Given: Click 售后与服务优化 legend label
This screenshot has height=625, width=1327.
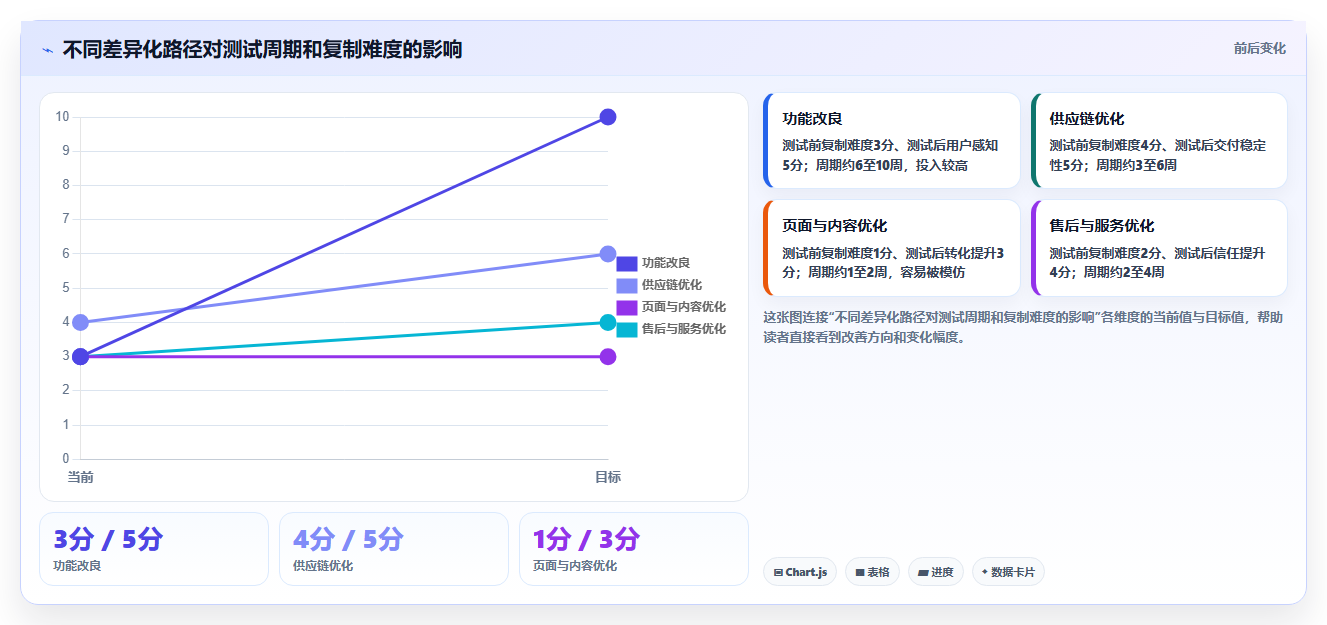Looking at the screenshot, I should click(x=684, y=329).
